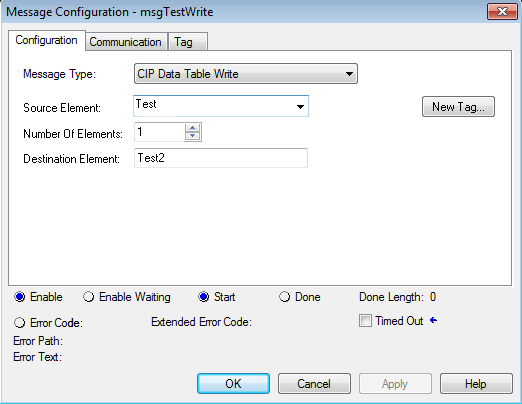Select the Done radio button
Screen dimensions: 522x404
pos(284,297)
